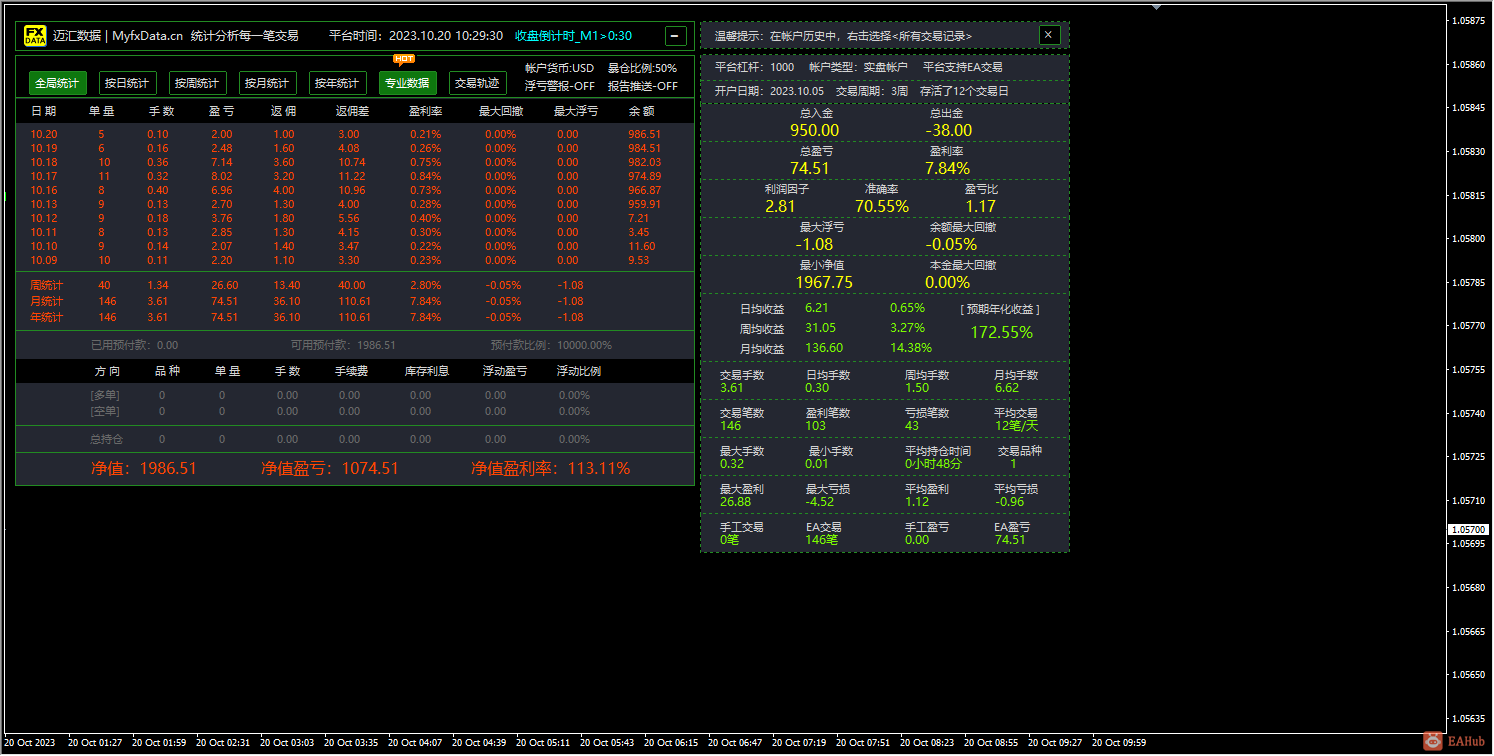Click the 准确率 value 70.55%
This screenshot has height=756, width=1494.
[882, 206]
